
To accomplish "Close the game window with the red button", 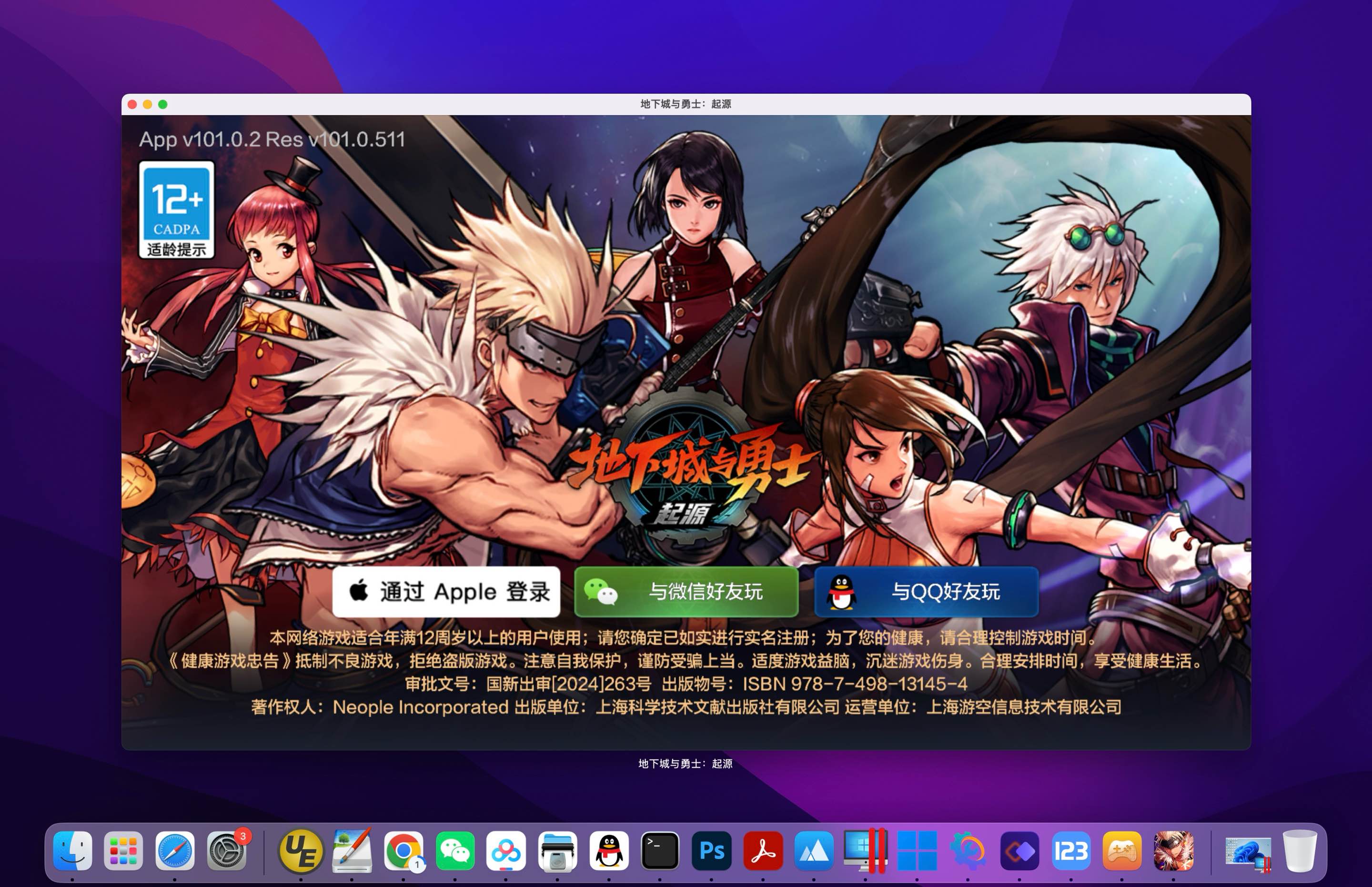I will click(x=132, y=104).
